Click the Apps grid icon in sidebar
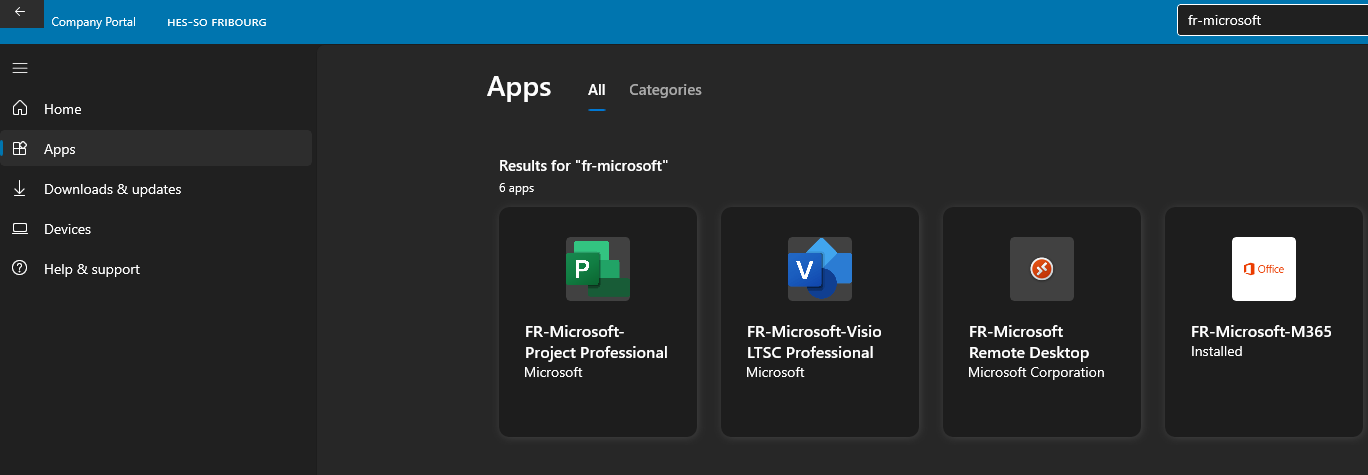Image resolution: width=1368 pixels, height=475 pixels. [20, 148]
